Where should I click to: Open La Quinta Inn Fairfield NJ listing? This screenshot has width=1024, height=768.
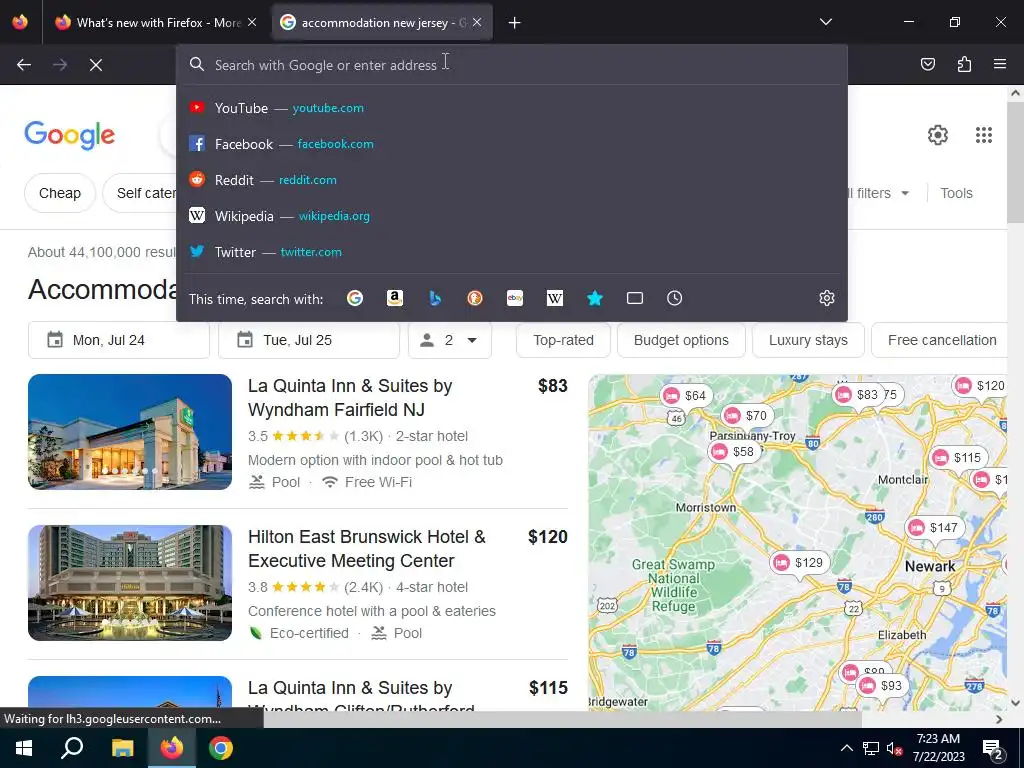click(350, 398)
